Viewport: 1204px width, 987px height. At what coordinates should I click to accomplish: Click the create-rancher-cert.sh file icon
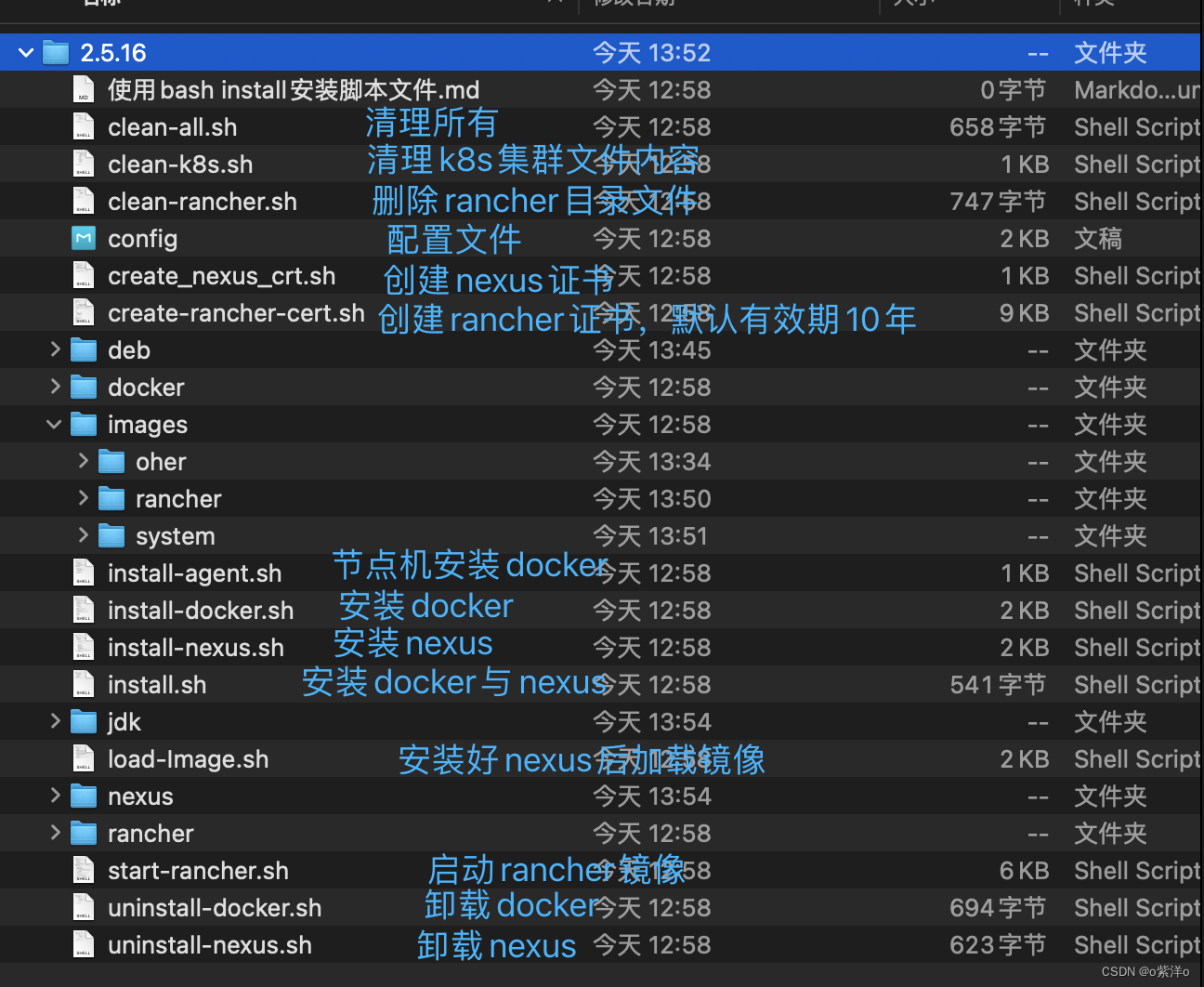[x=84, y=313]
